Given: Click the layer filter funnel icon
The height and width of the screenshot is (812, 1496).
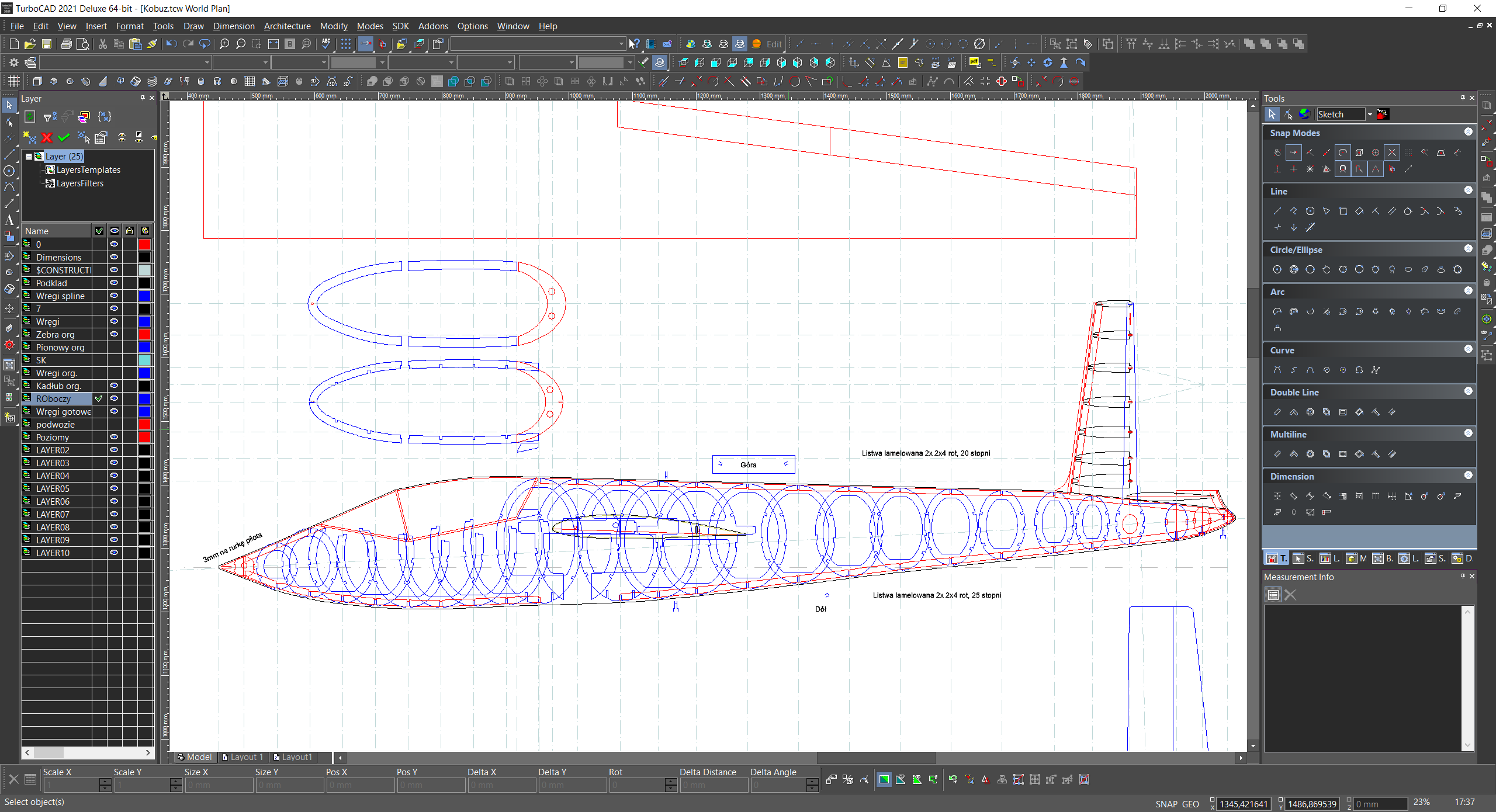Looking at the screenshot, I should (50, 117).
